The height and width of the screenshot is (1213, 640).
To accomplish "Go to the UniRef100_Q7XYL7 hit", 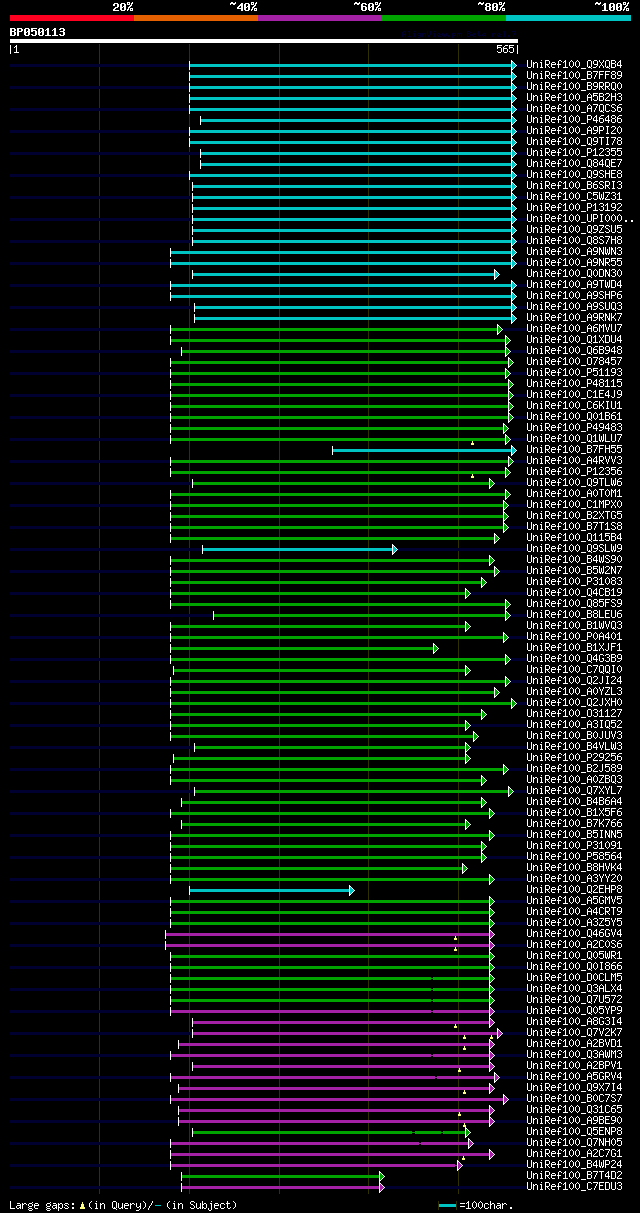I will pyautogui.click(x=574, y=791).
